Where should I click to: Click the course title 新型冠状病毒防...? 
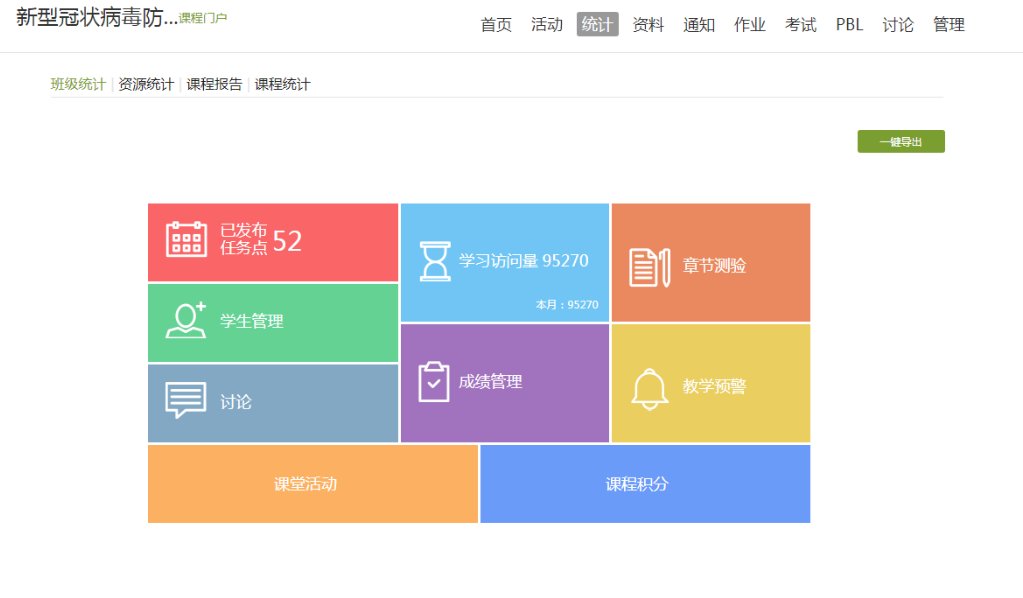click(x=97, y=18)
